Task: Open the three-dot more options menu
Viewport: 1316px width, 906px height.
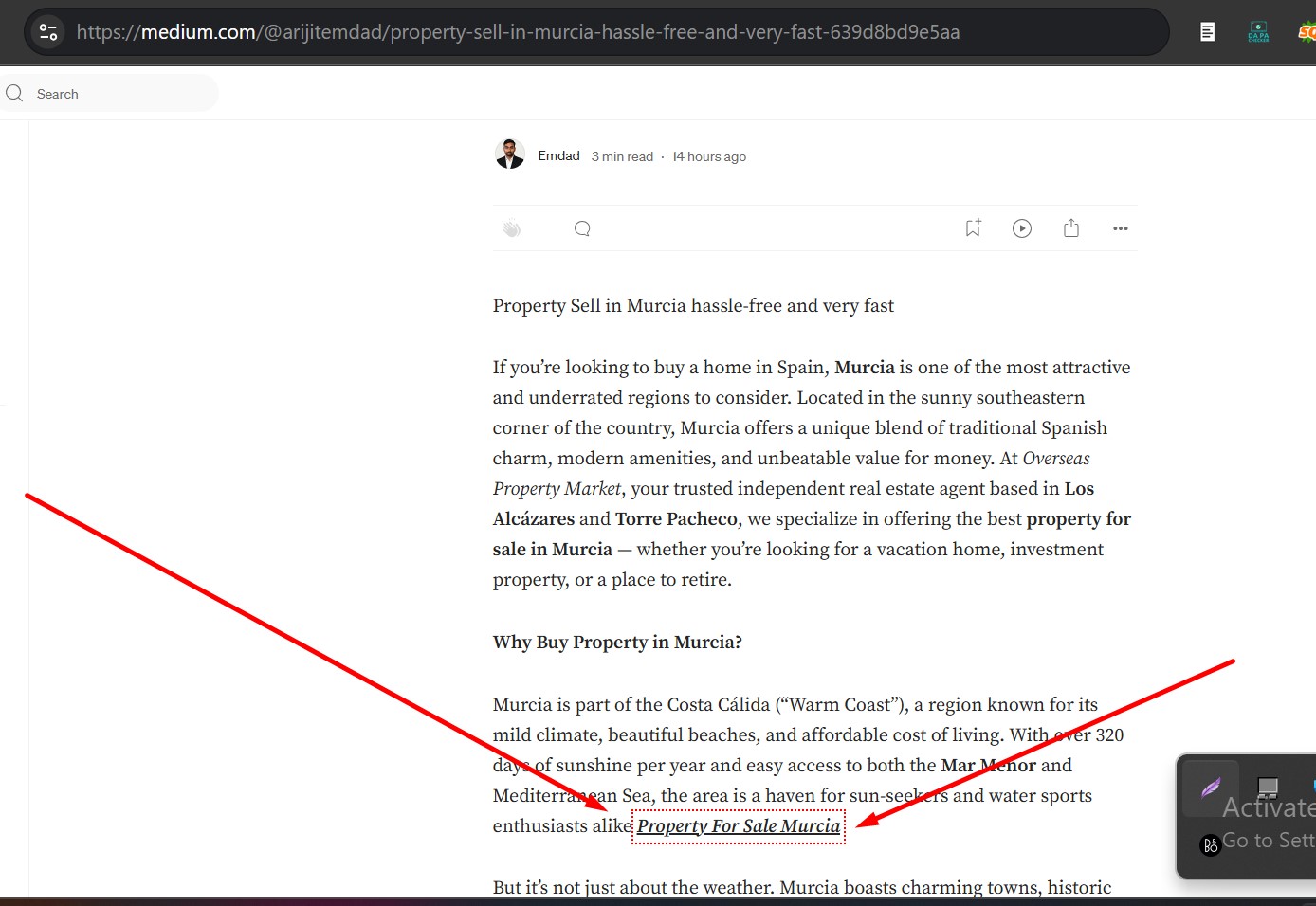Action: pyautogui.click(x=1121, y=228)
